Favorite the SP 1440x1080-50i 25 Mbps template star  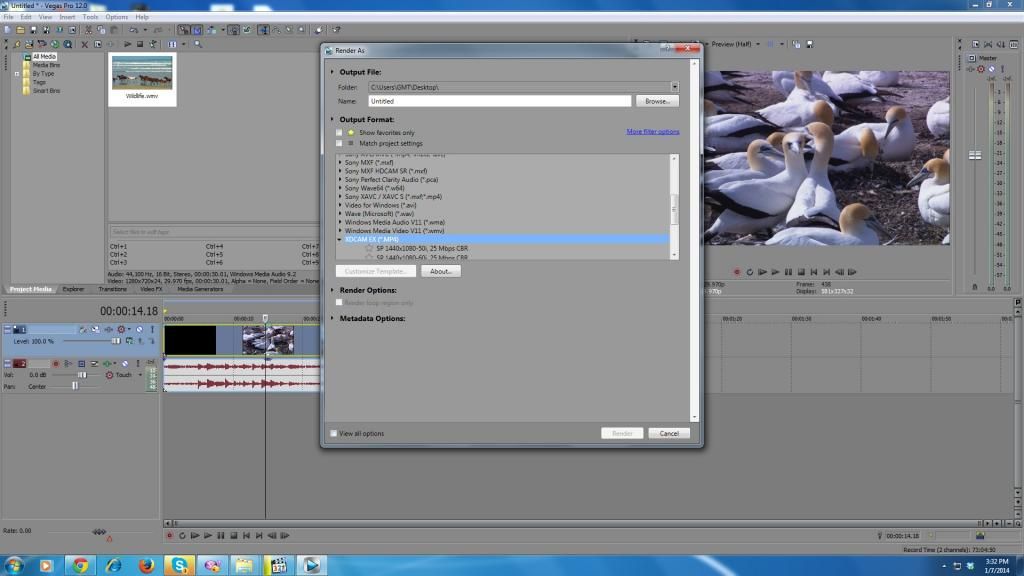[369, 248]
